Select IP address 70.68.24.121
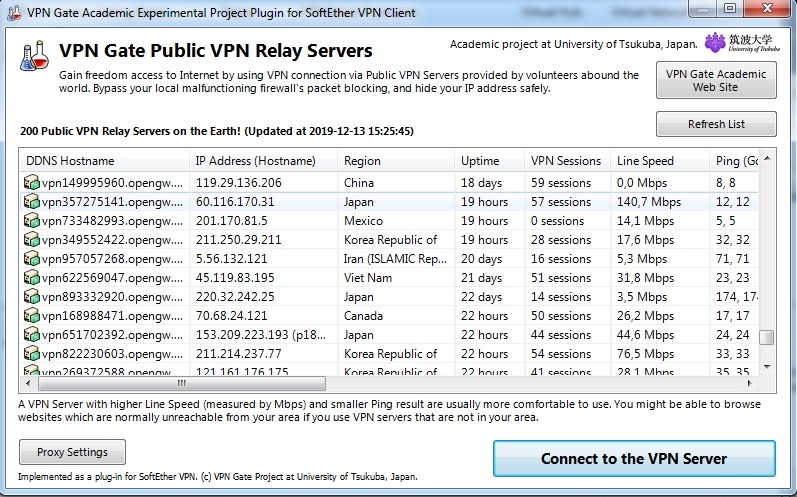The height and width of the screenshot is (497, 797). (x=231, y=316)
